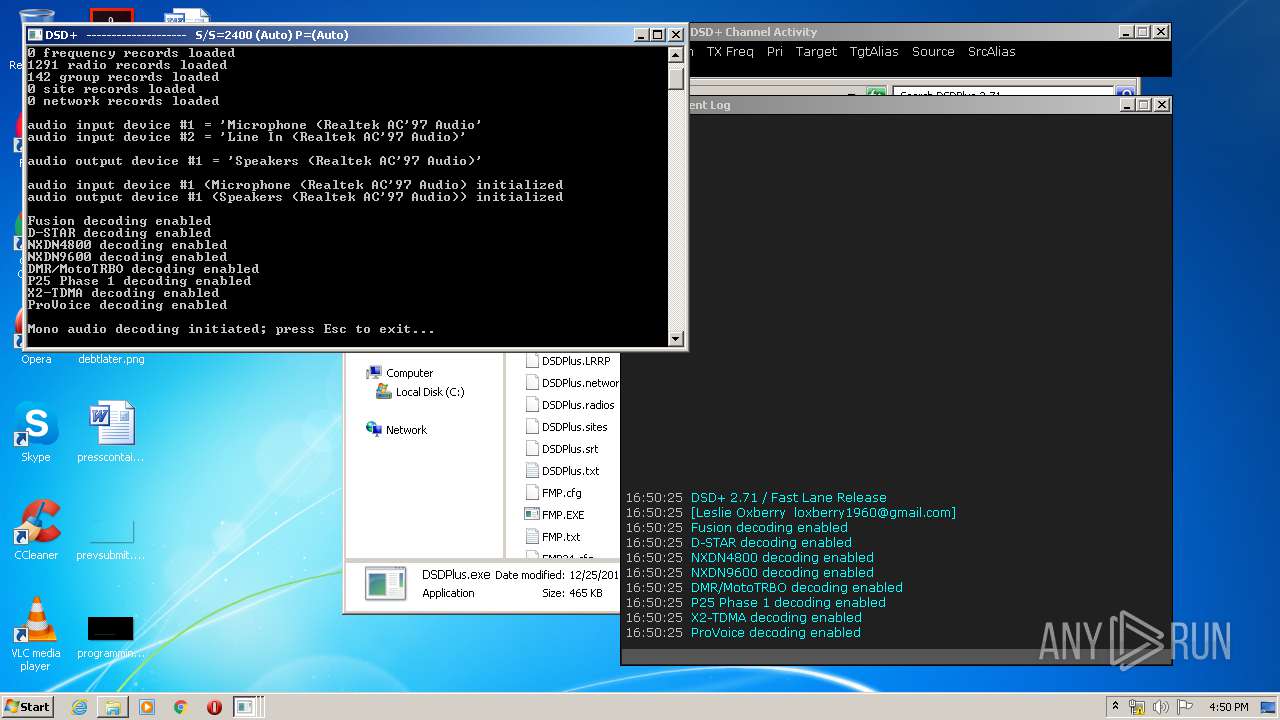Open volume control tray icon
The image size is (1280, 720).
pos(1161,707)
